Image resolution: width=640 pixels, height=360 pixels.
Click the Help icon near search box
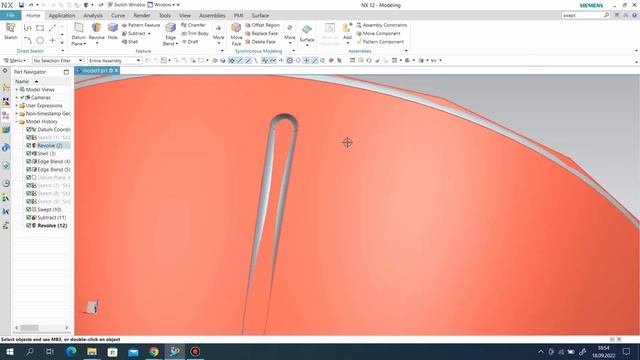(x=634, y=15)
